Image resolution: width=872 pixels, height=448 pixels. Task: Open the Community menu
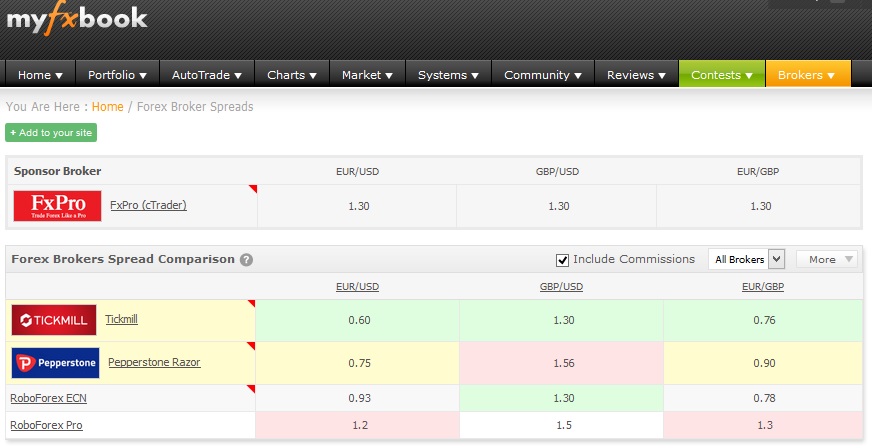pos(543,74)
